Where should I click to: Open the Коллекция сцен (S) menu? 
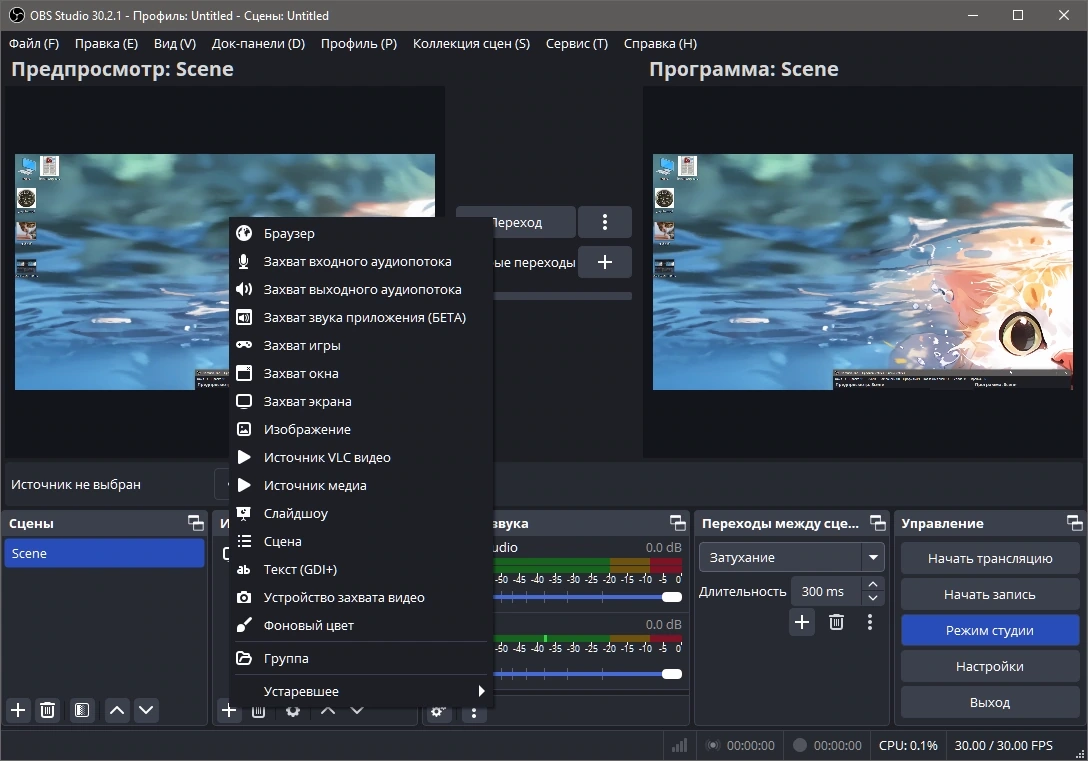pos(471,44)
